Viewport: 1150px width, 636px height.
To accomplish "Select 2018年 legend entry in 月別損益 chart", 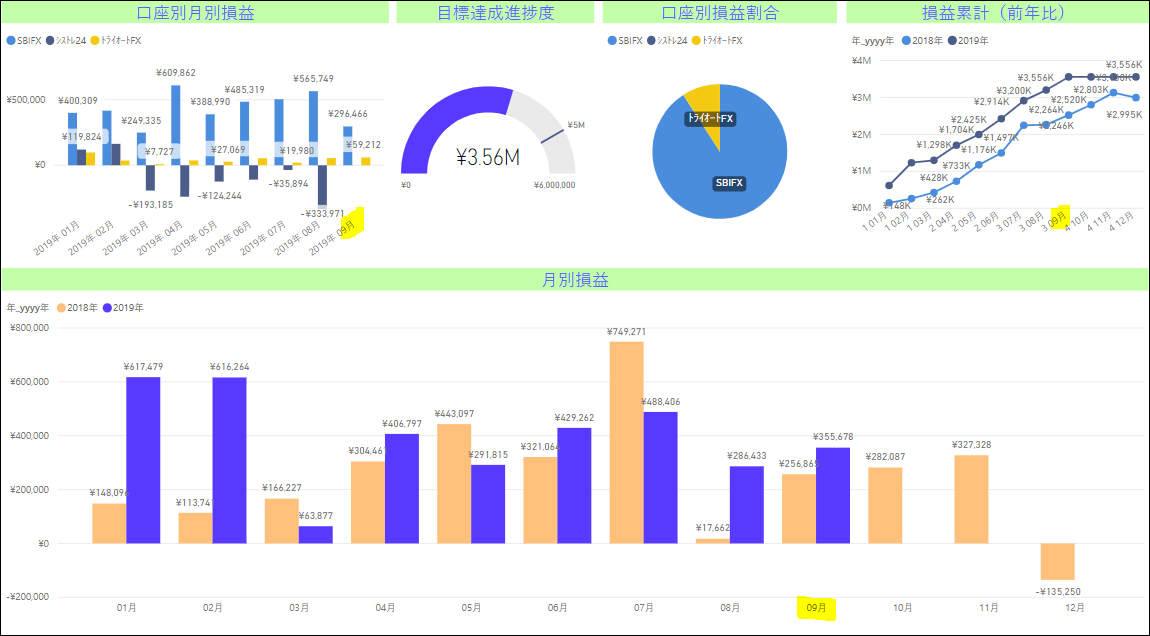I will coord(77,307).
